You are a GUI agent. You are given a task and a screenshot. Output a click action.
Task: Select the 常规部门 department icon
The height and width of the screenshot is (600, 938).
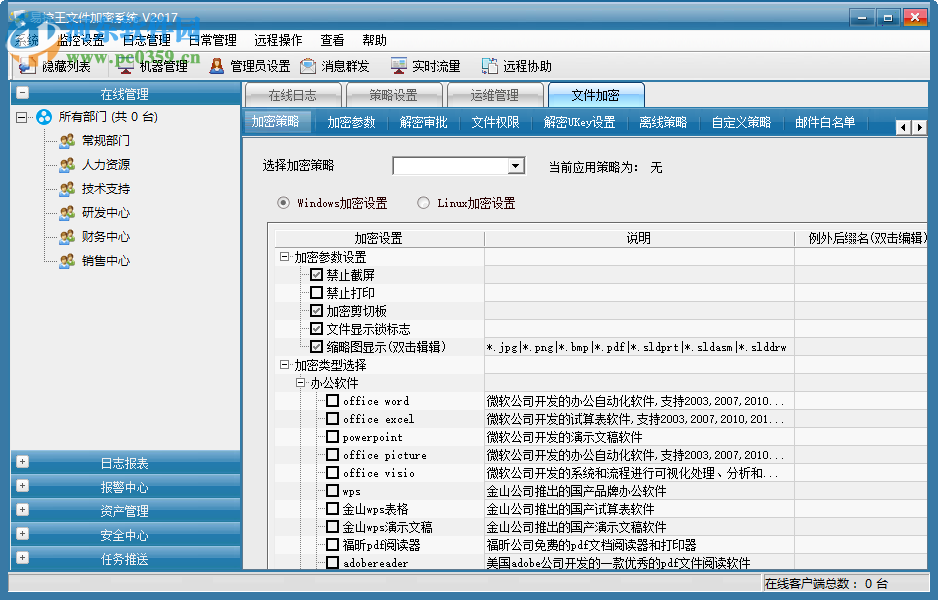tap(67, 141)
